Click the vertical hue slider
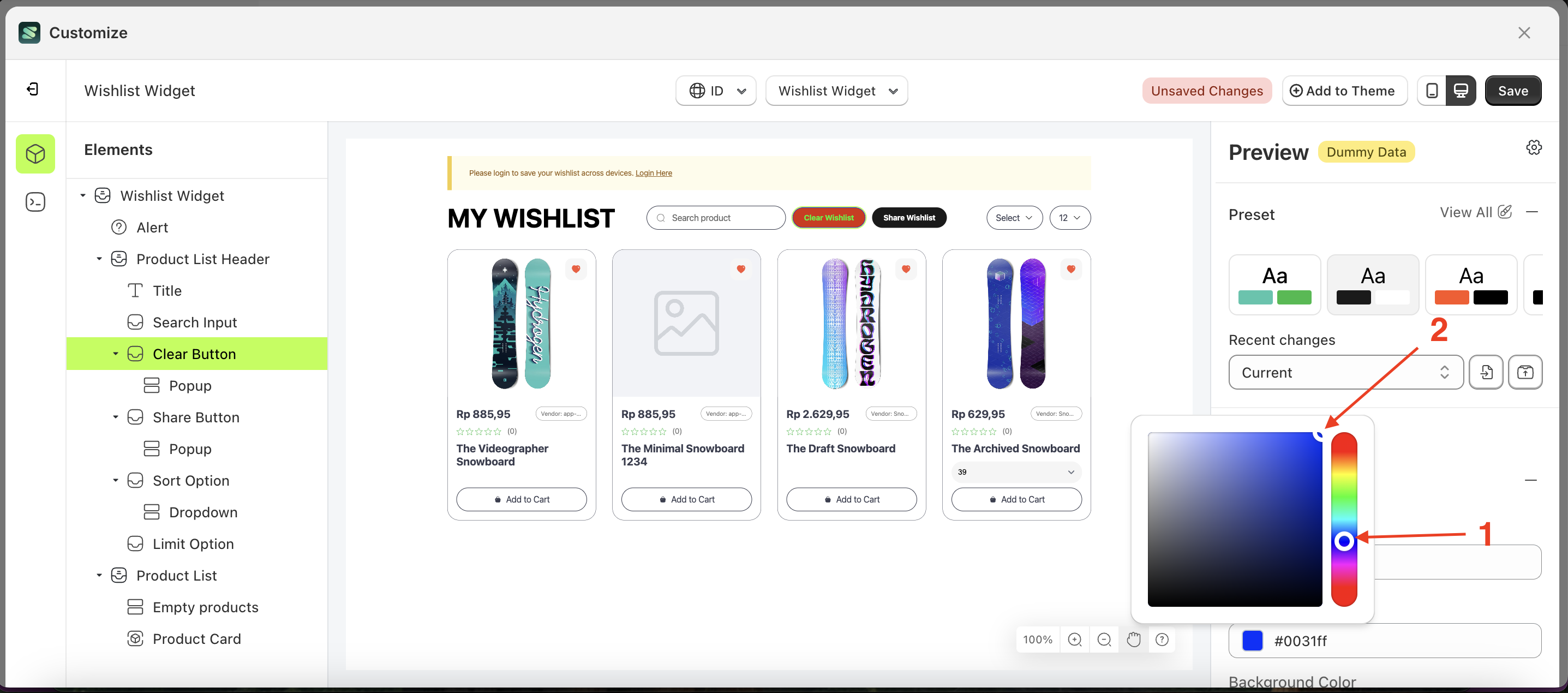 (1343, 519)
